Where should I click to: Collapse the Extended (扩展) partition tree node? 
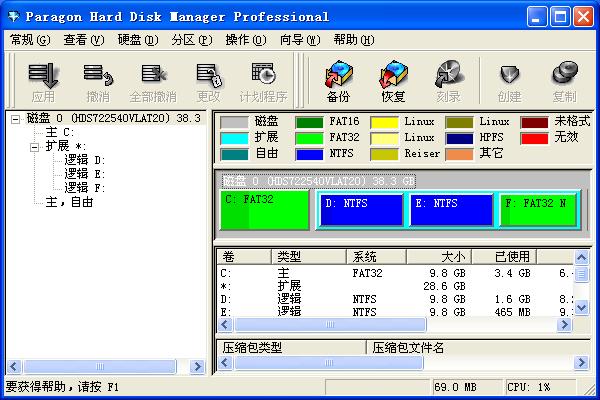35,146
